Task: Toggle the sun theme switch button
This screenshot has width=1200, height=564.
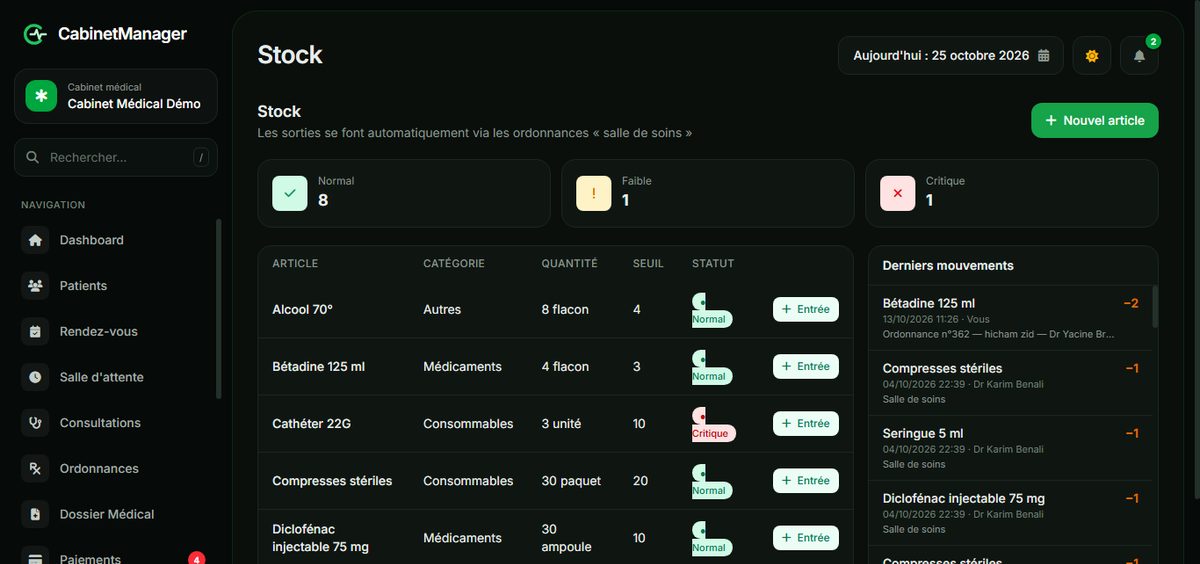Action: pyautogui.click(x=1092, y=56)
